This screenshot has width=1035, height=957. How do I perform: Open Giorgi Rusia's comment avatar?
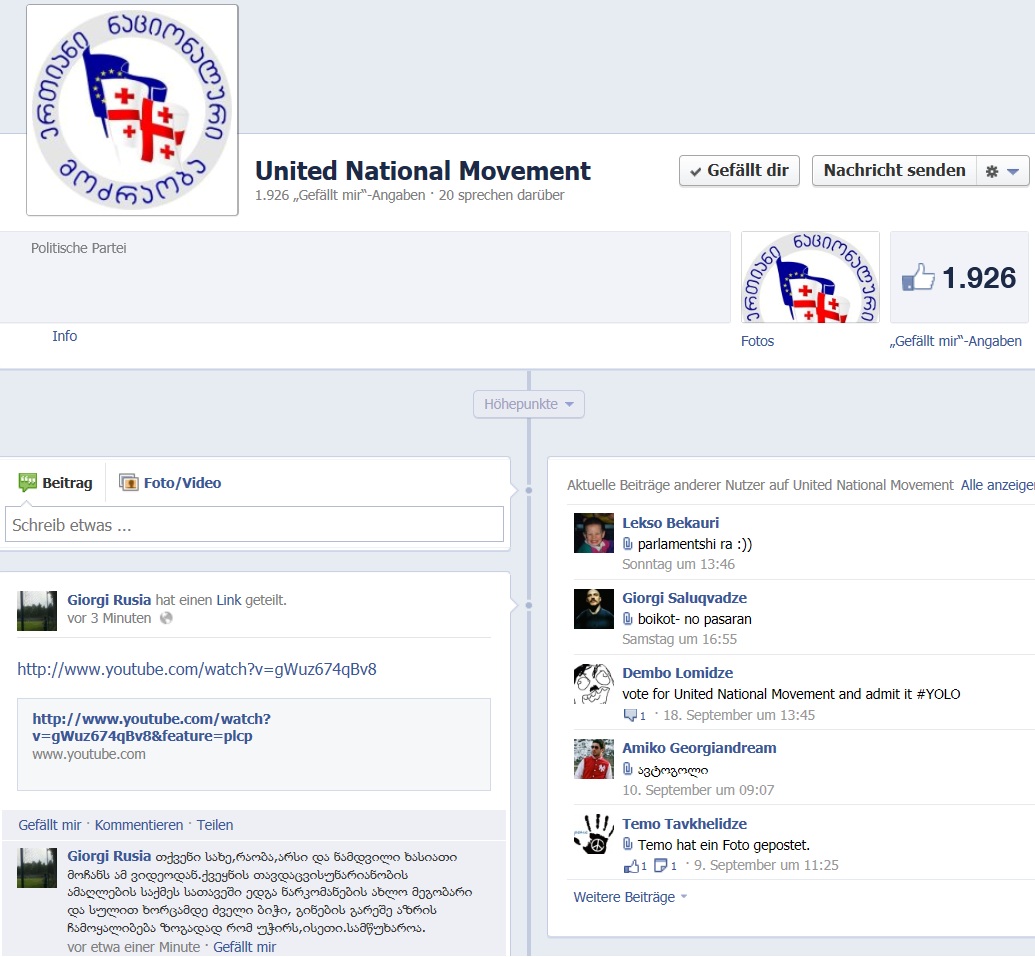coord(37,868)
